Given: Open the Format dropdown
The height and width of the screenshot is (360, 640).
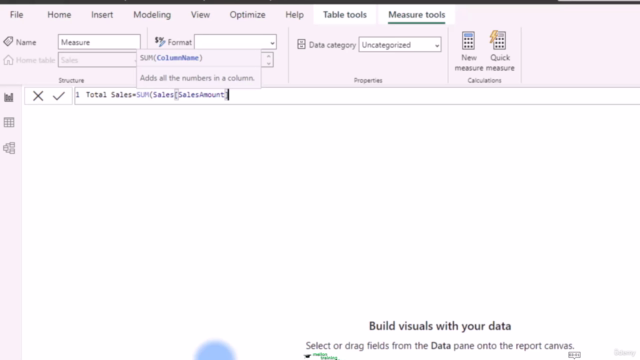Looking at the screenshot, I should tap(235, 42).
